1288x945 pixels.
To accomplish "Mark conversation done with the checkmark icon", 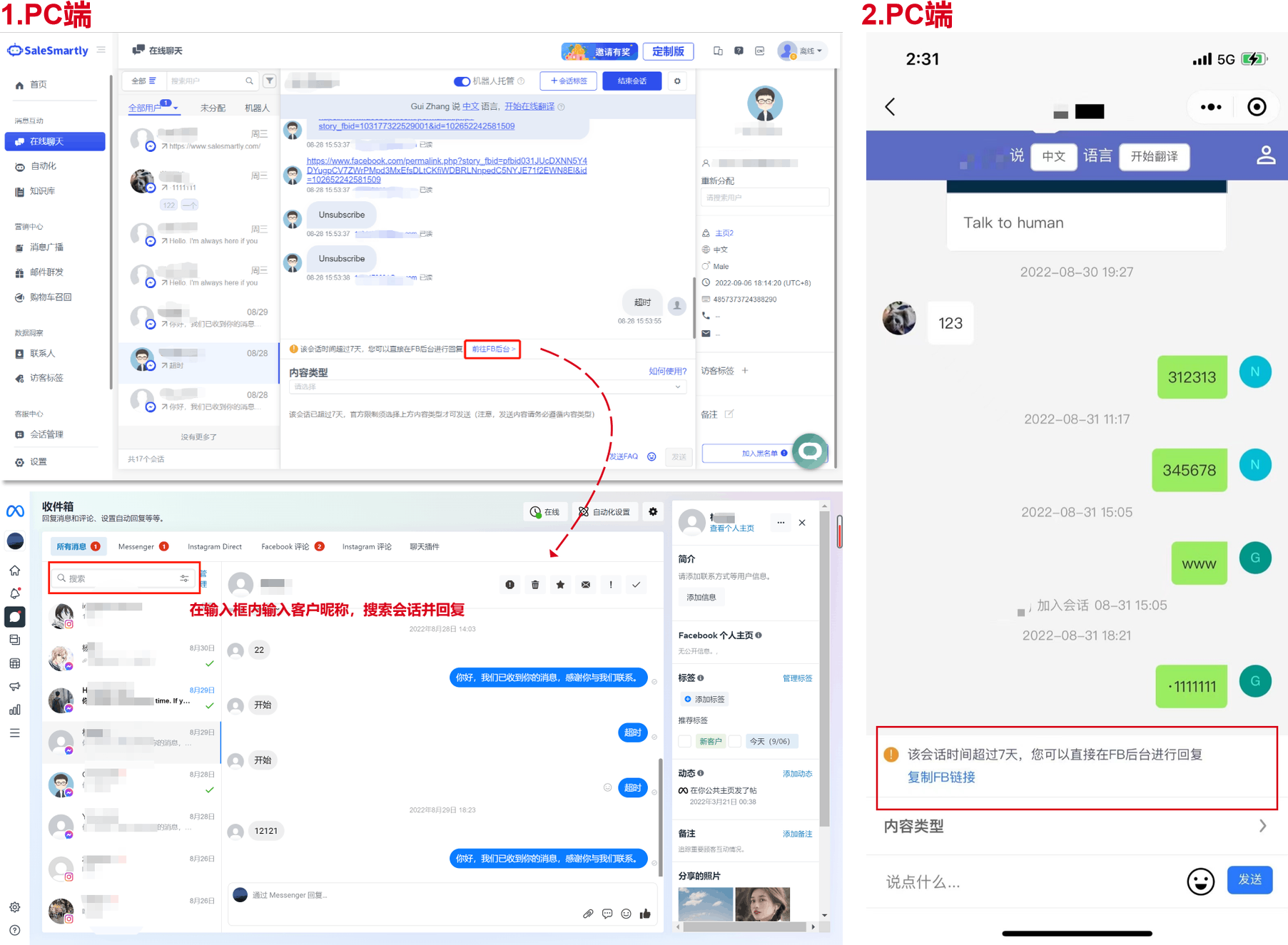I will coord(636,585).
